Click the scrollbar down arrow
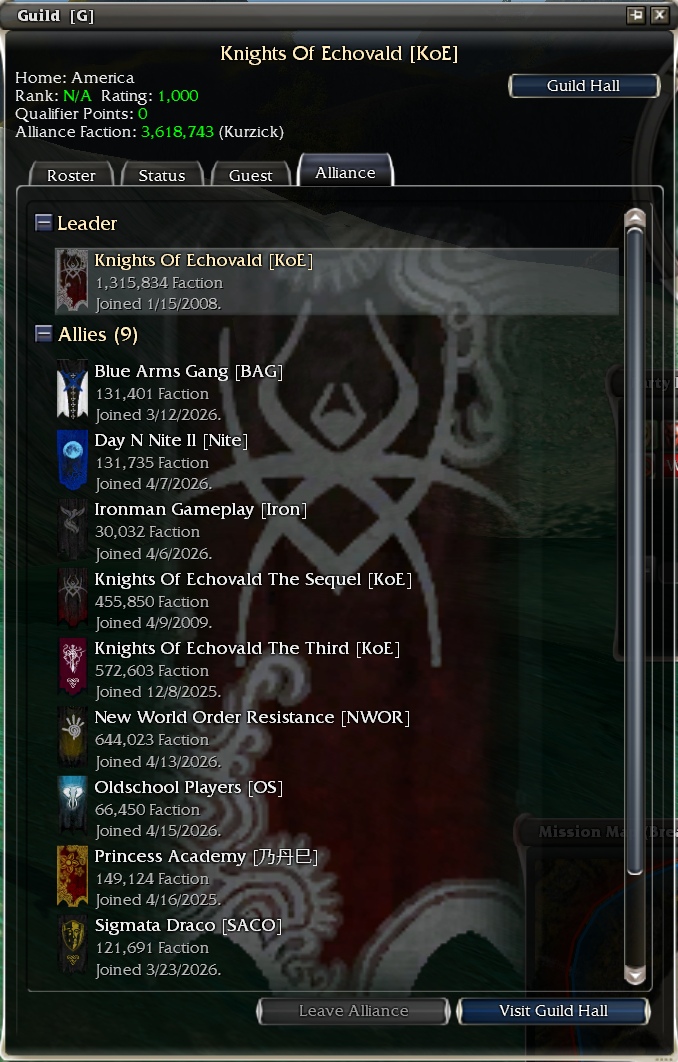This screenshot has width=678, height=1062. (635, 974)
